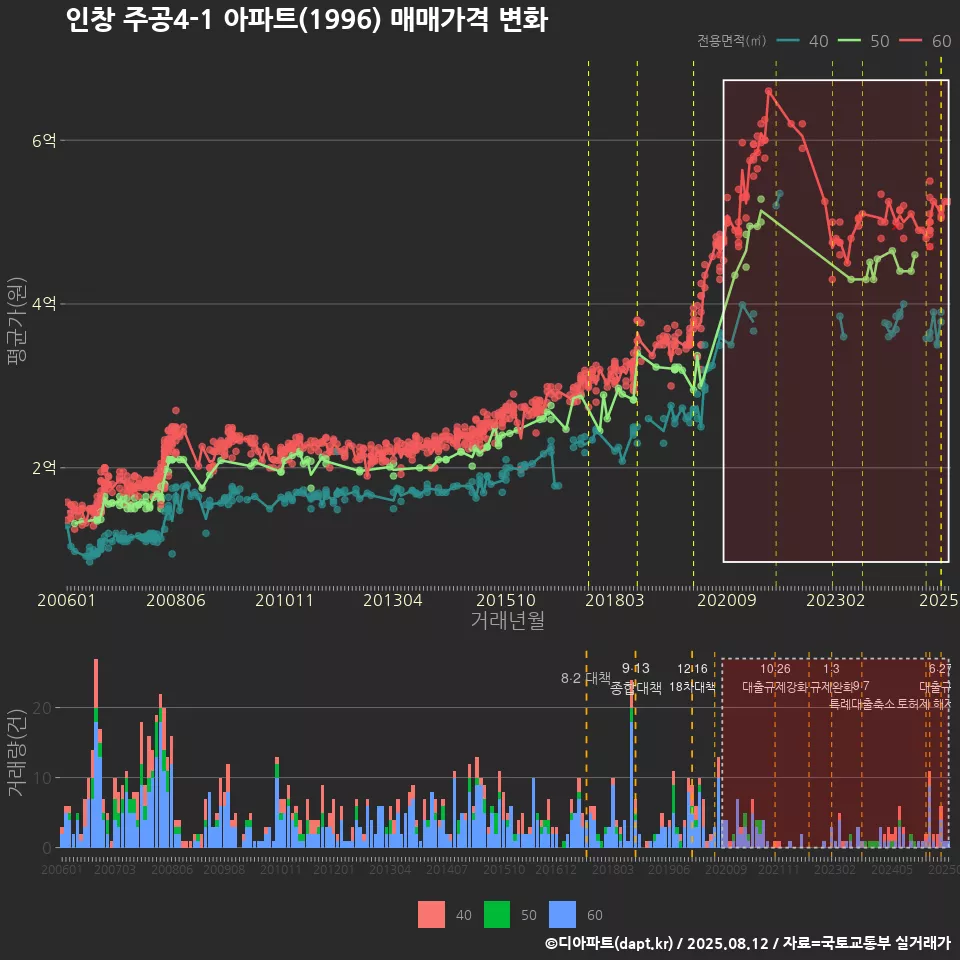
Task: Click the 6억 y-axis label
Action: [44, 141]
